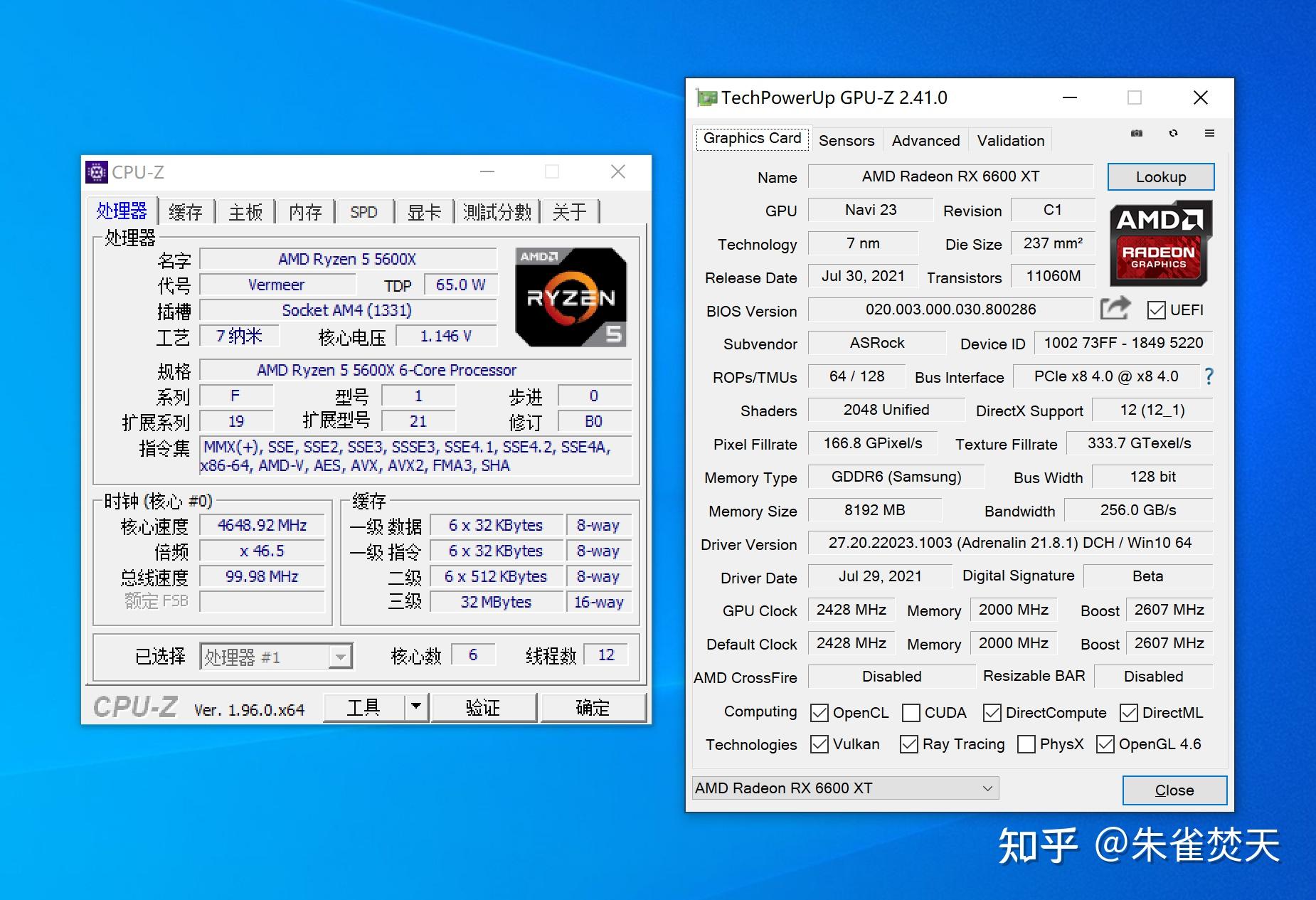This screenshot has height=900, width=1316.
Task: Click the GPU-Z screenshot camera icon
Action: coord(1137,133)
